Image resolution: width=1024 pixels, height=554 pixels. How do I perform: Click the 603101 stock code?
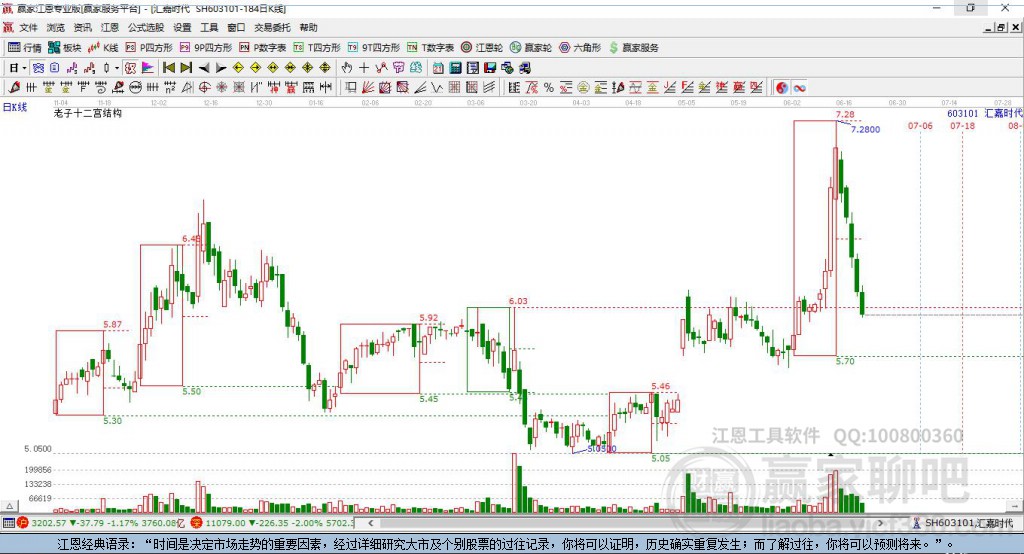[x=963, y=114]
